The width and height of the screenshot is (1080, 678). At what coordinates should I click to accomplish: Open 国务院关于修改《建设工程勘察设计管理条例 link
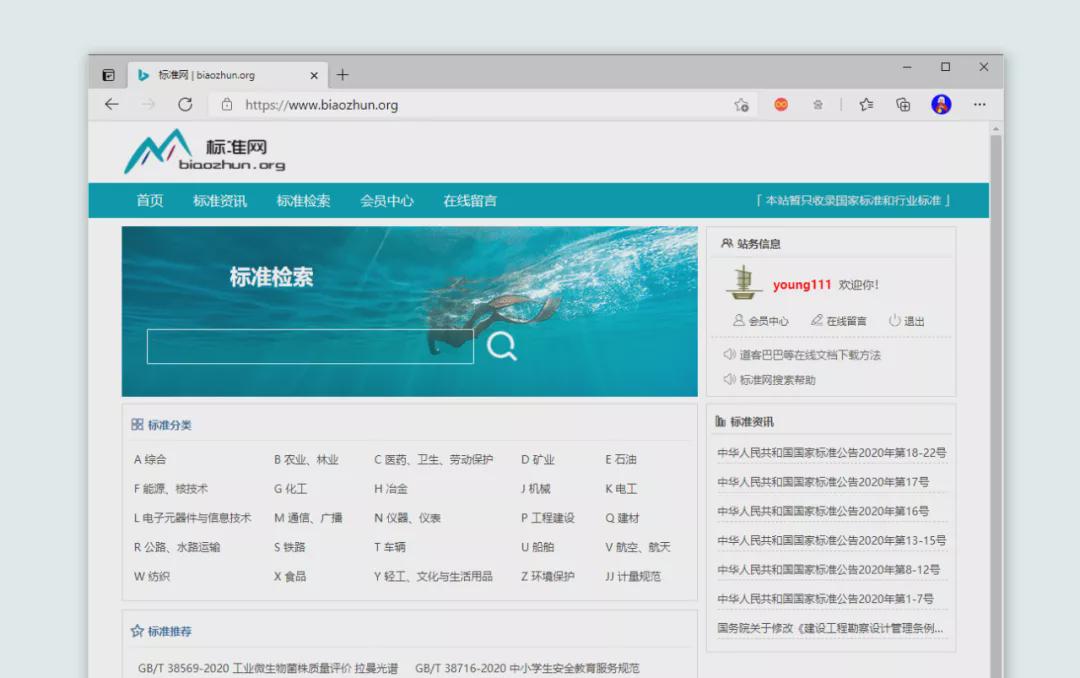click(x=830, y=628)
